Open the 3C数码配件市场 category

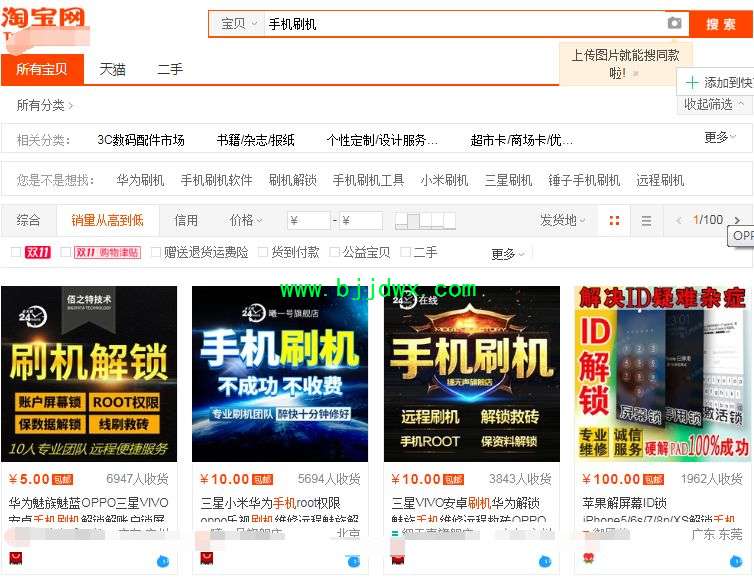pyautogui.click(x=141, y=140)
